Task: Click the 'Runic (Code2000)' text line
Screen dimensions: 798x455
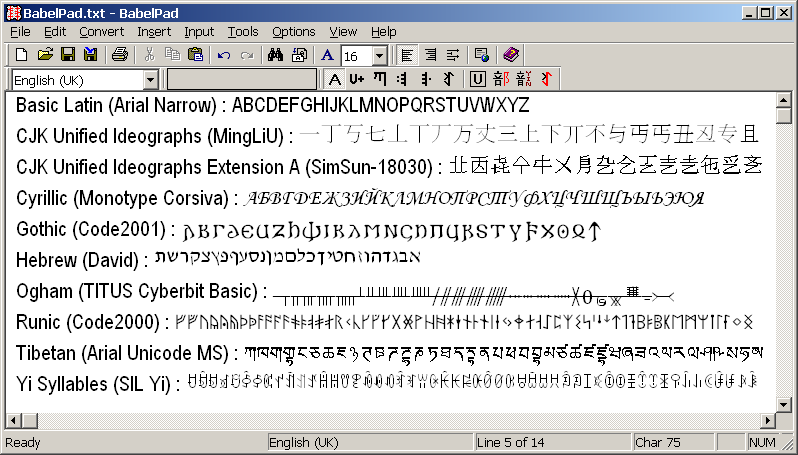Action: 385,322
